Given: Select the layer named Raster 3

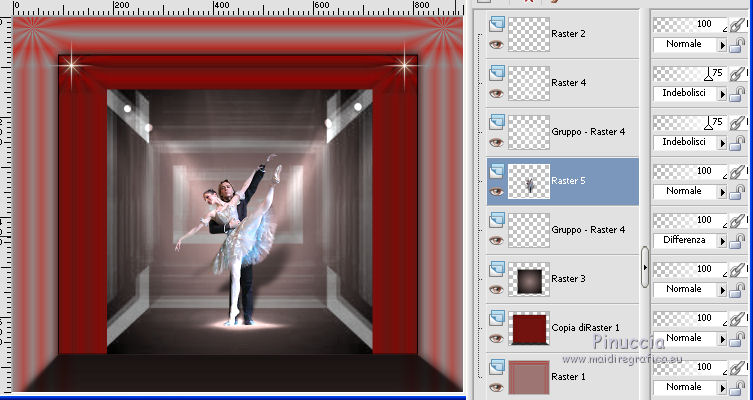Looking at the screenshot, I should (x=568, y=279).
